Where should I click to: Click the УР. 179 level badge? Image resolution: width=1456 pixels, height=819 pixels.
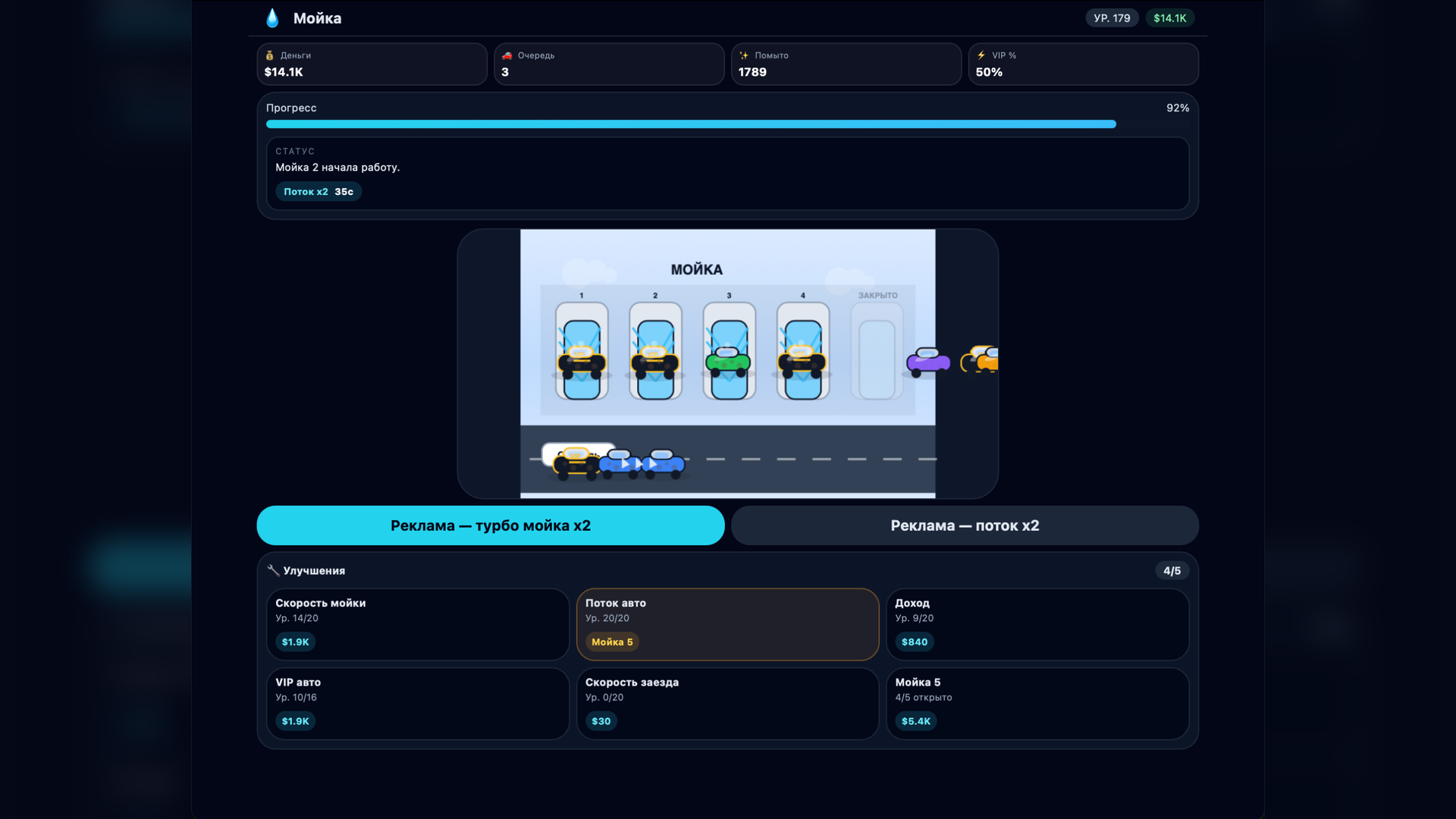point(1112,18)
